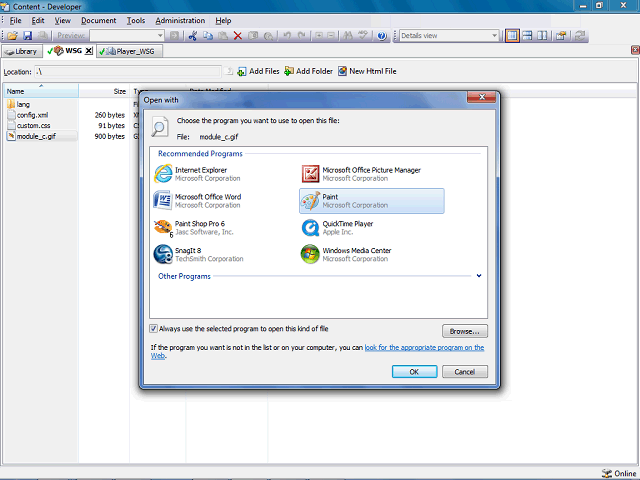Close the Open with dialog
This screenshot has width=640, height=480.
[482, 97]
